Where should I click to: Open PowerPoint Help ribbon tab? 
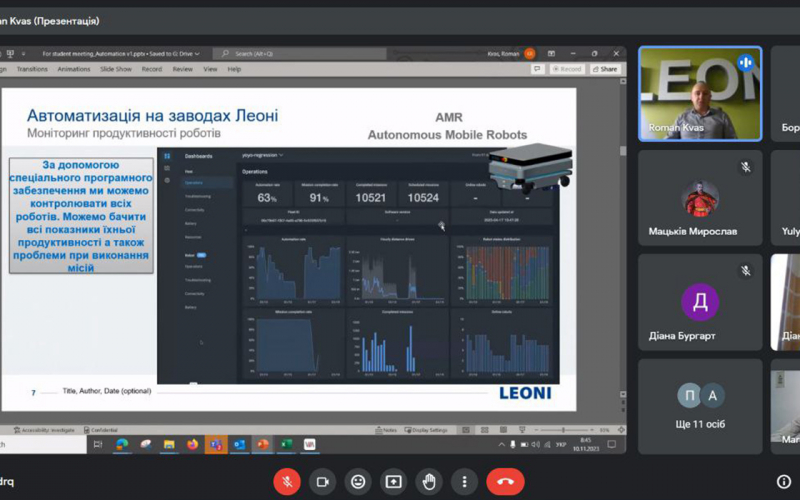(x=234, y=69)
